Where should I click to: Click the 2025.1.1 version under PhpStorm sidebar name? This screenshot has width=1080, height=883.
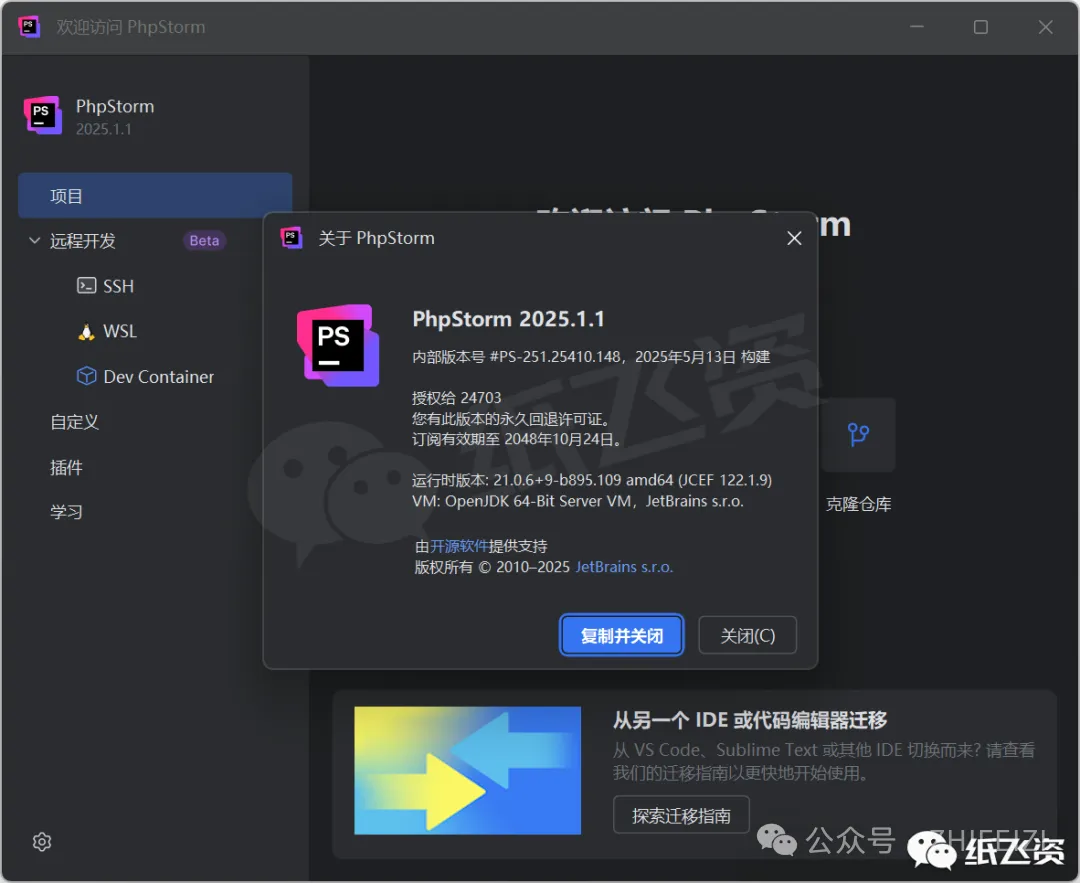[x=103, y=129]
